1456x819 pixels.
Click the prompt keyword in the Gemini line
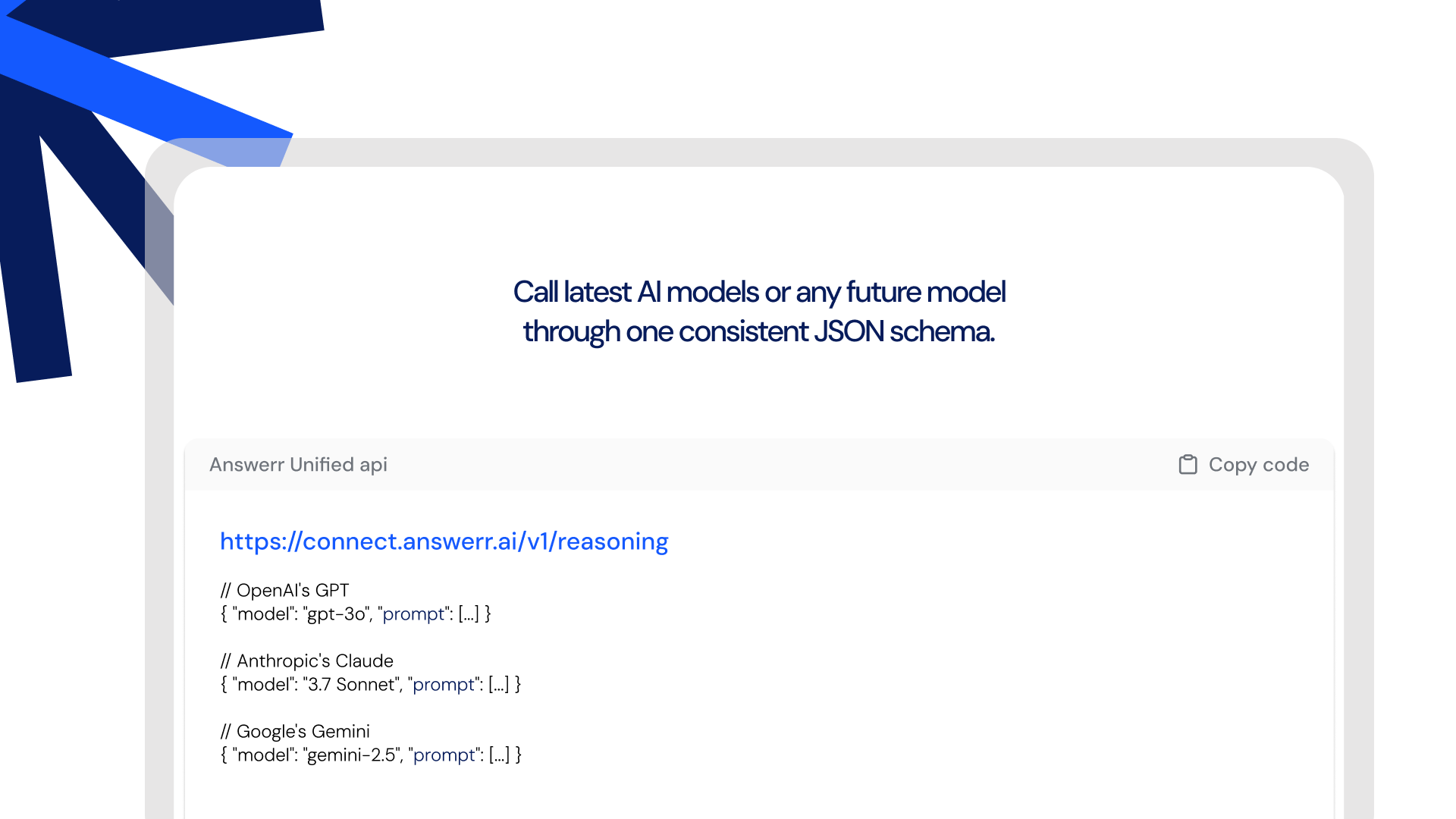coord(444,755)
